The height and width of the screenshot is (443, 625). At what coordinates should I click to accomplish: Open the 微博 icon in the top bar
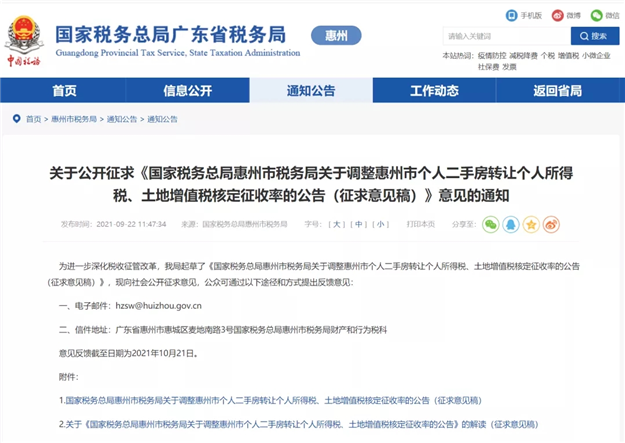tap(558, 16)
